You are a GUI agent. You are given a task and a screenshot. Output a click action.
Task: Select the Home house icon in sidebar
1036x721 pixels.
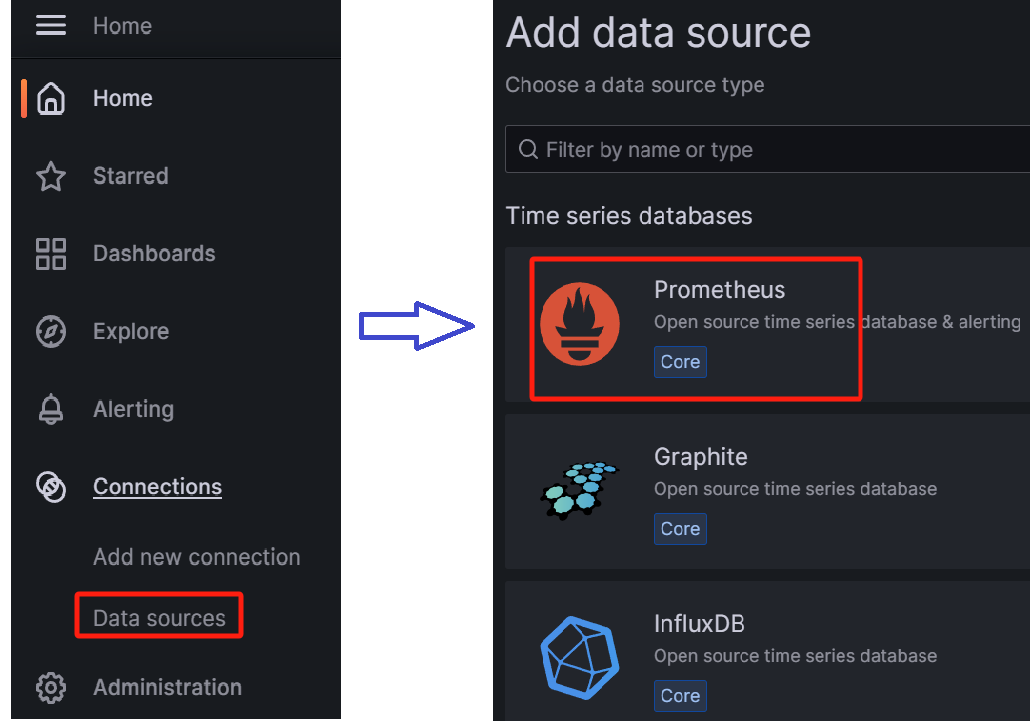coord(51,97)
